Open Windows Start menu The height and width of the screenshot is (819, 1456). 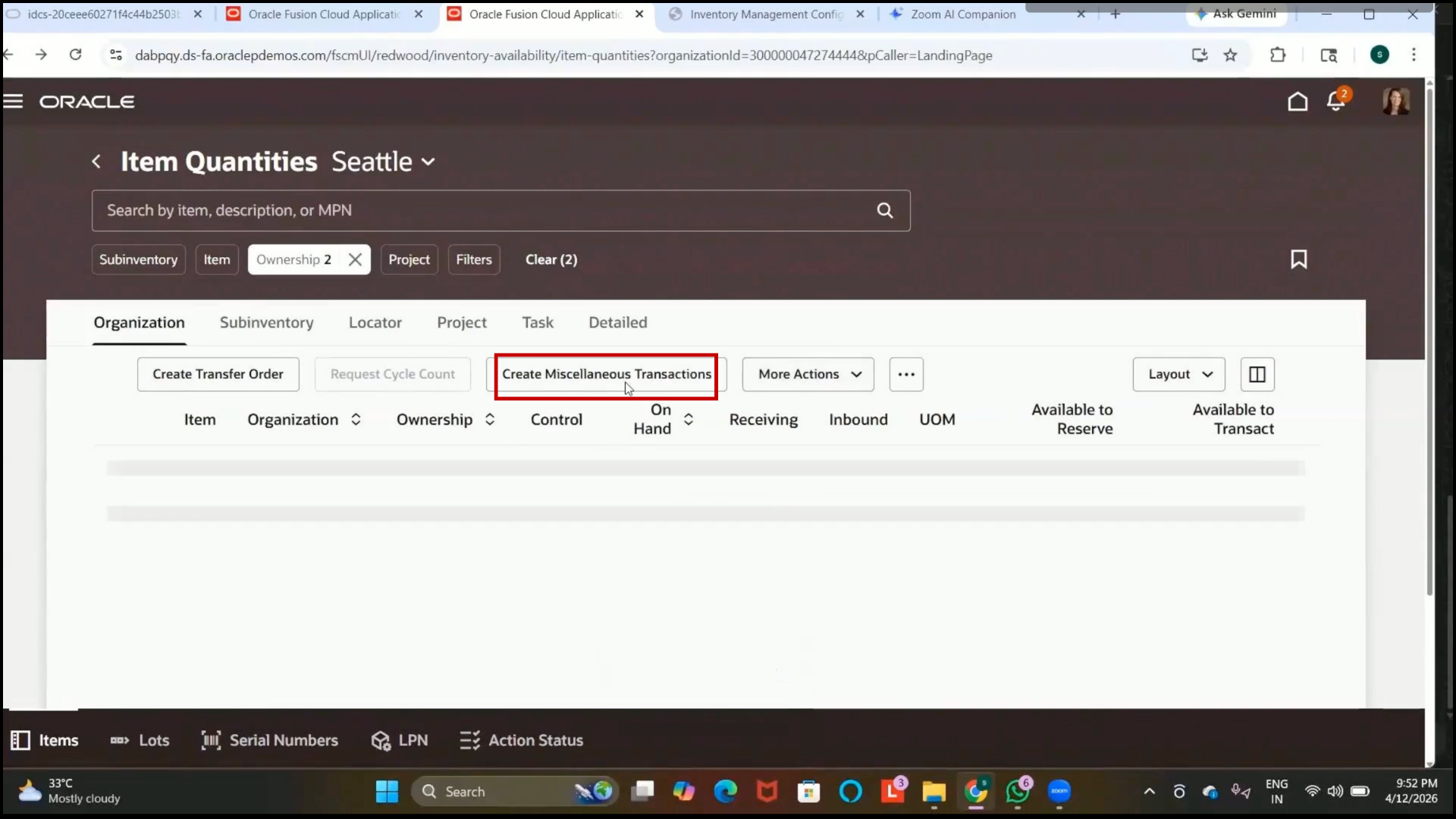pos(387,792)
